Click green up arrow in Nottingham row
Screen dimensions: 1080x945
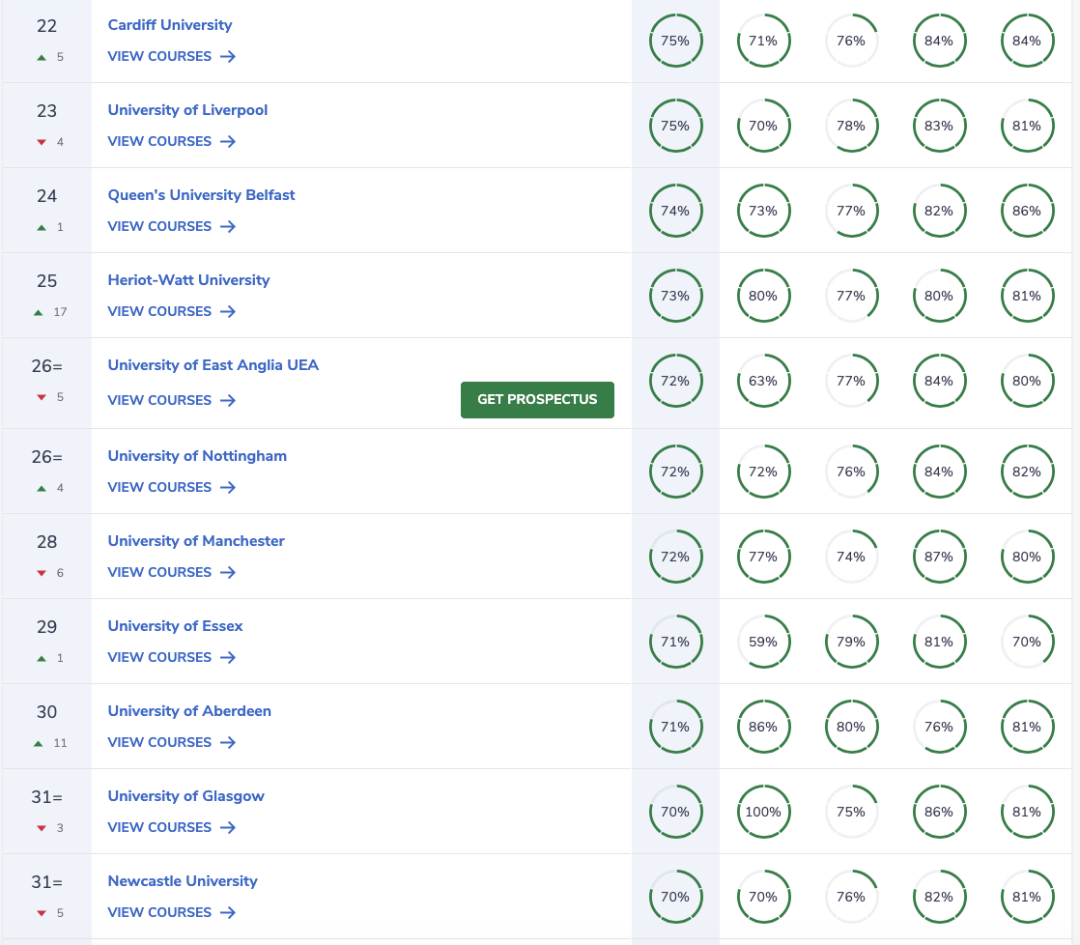click(x=41, y=488)
